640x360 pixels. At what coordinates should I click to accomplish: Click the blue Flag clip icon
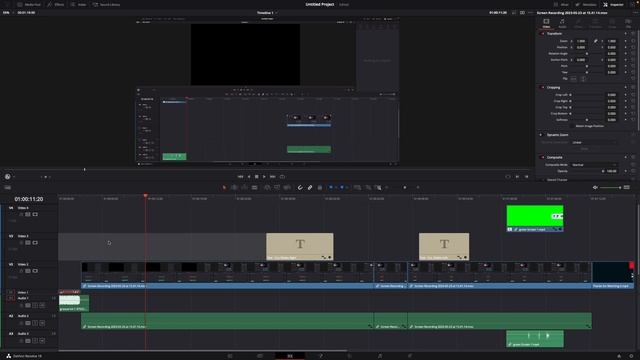(331, 187)
